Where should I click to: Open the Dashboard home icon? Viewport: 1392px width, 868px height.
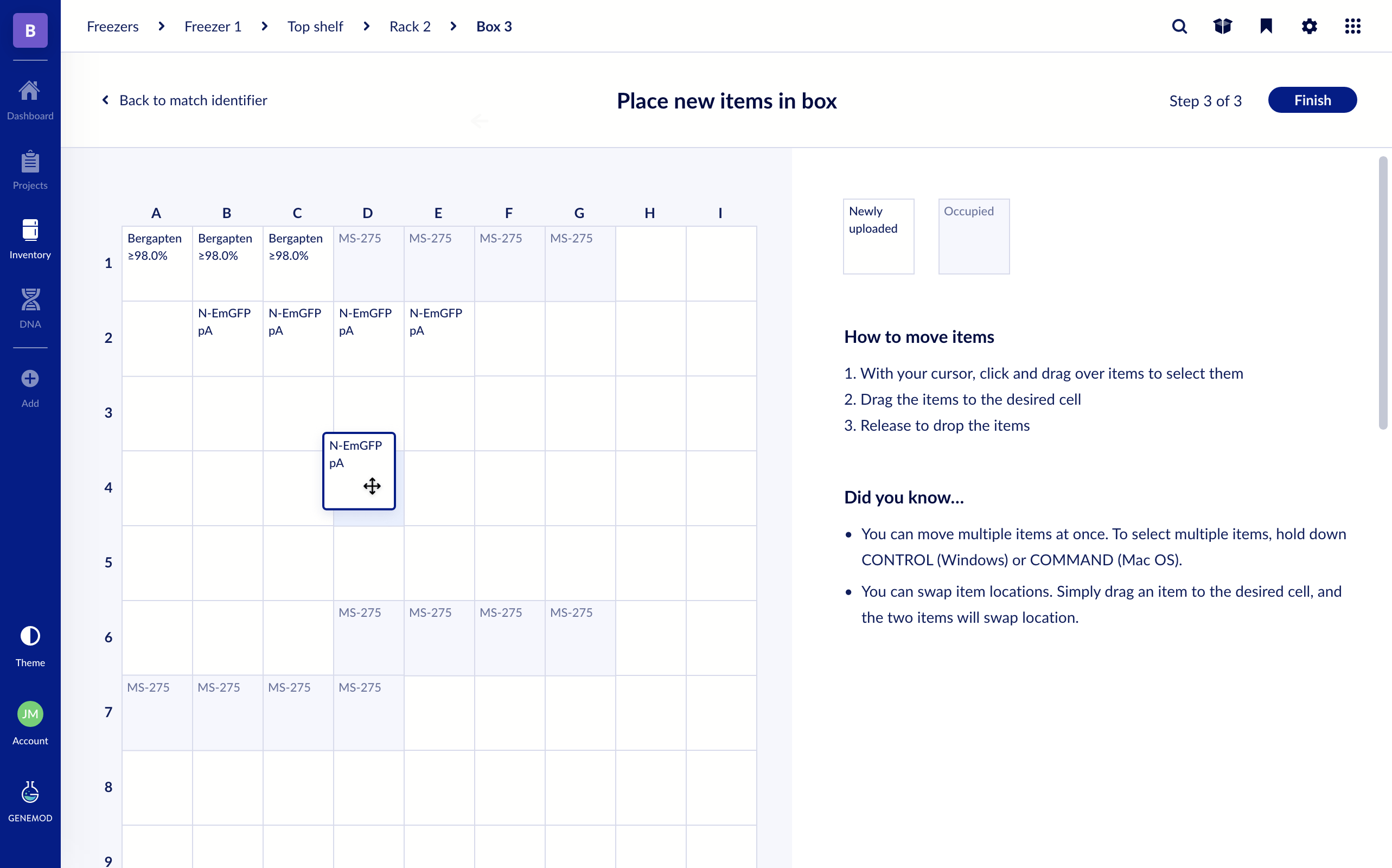tap(30, 91)
